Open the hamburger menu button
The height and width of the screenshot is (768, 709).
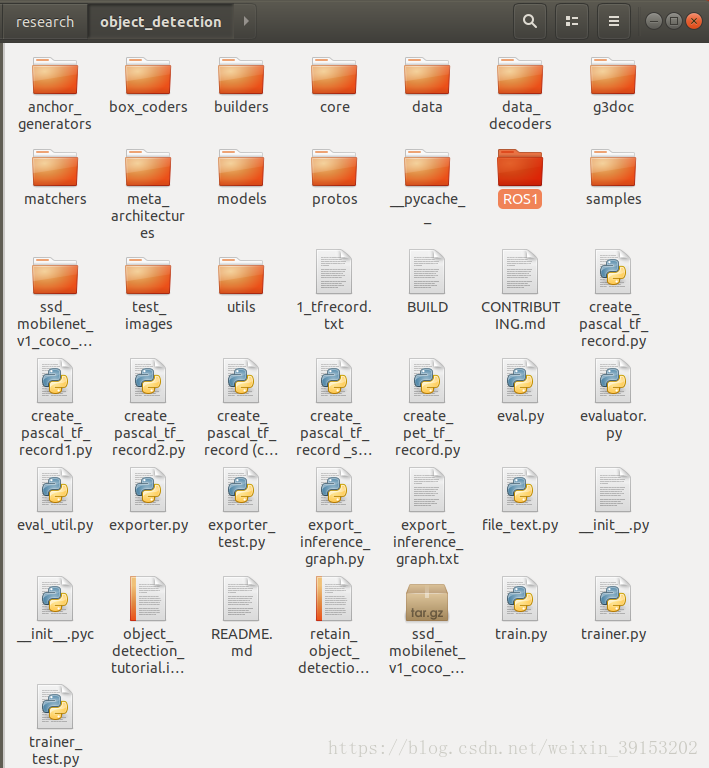click(614, 22)
